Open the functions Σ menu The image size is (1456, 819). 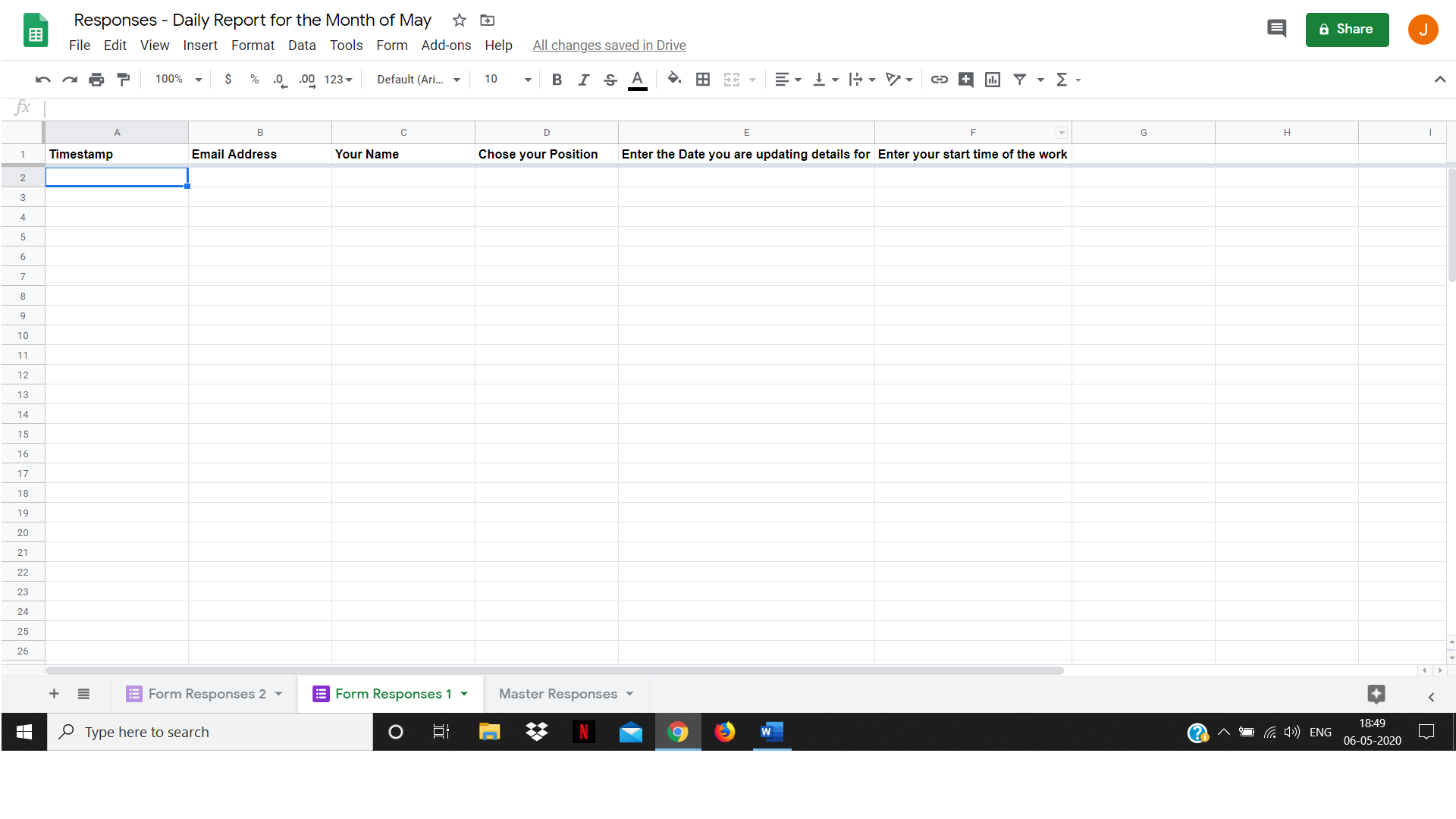pos(1063,79)
